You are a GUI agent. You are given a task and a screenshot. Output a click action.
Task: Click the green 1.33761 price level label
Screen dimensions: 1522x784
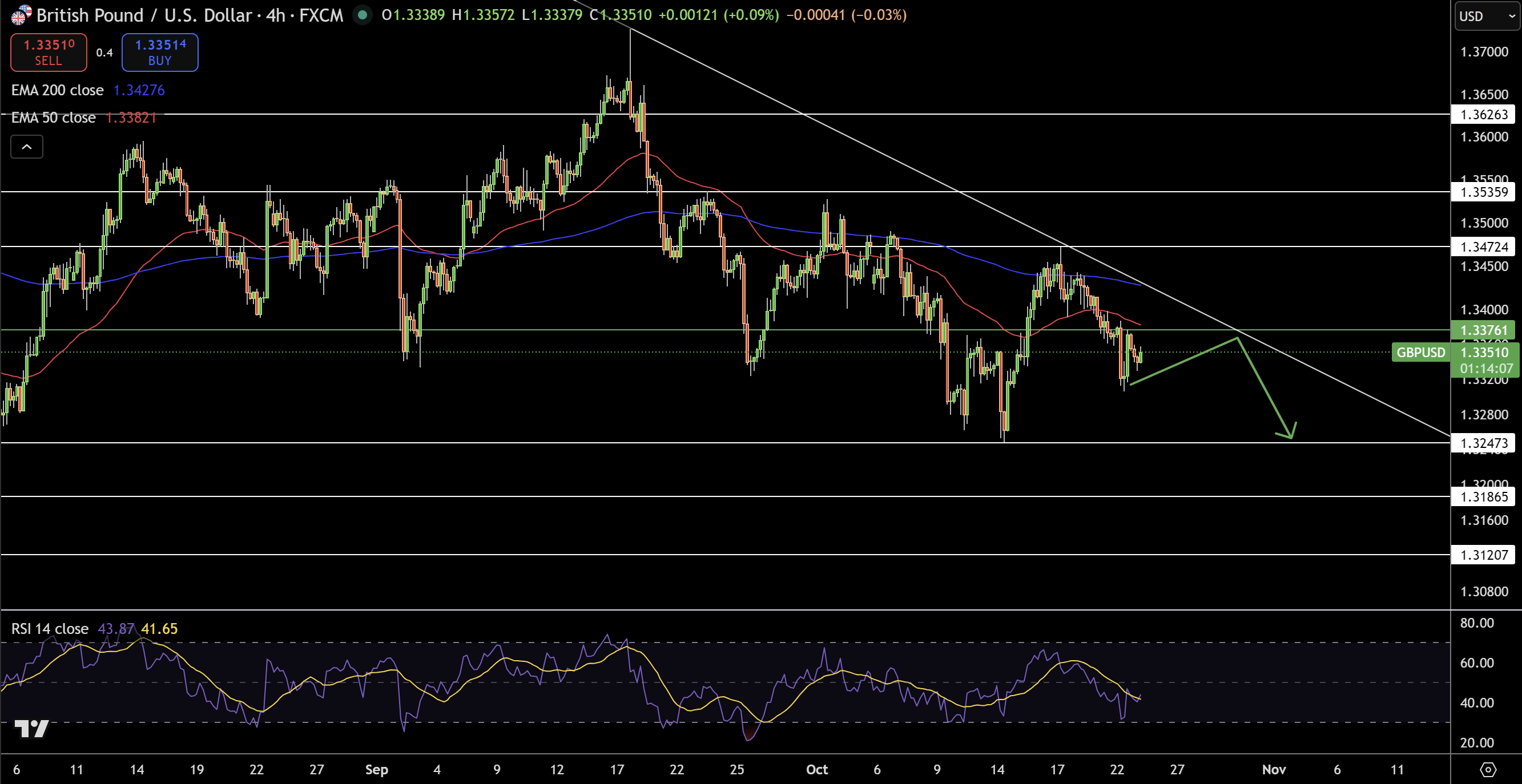click(1483, 329)
